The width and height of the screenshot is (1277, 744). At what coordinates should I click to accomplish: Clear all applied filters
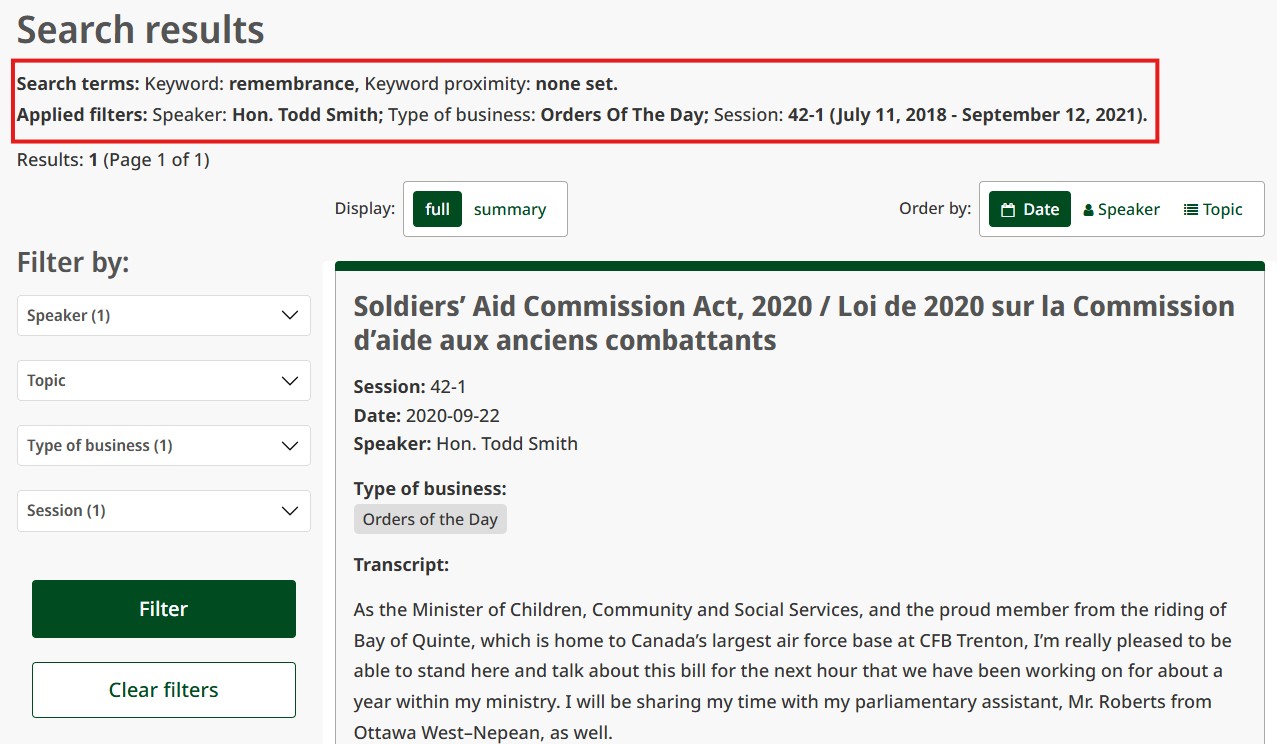coord(163,689)
